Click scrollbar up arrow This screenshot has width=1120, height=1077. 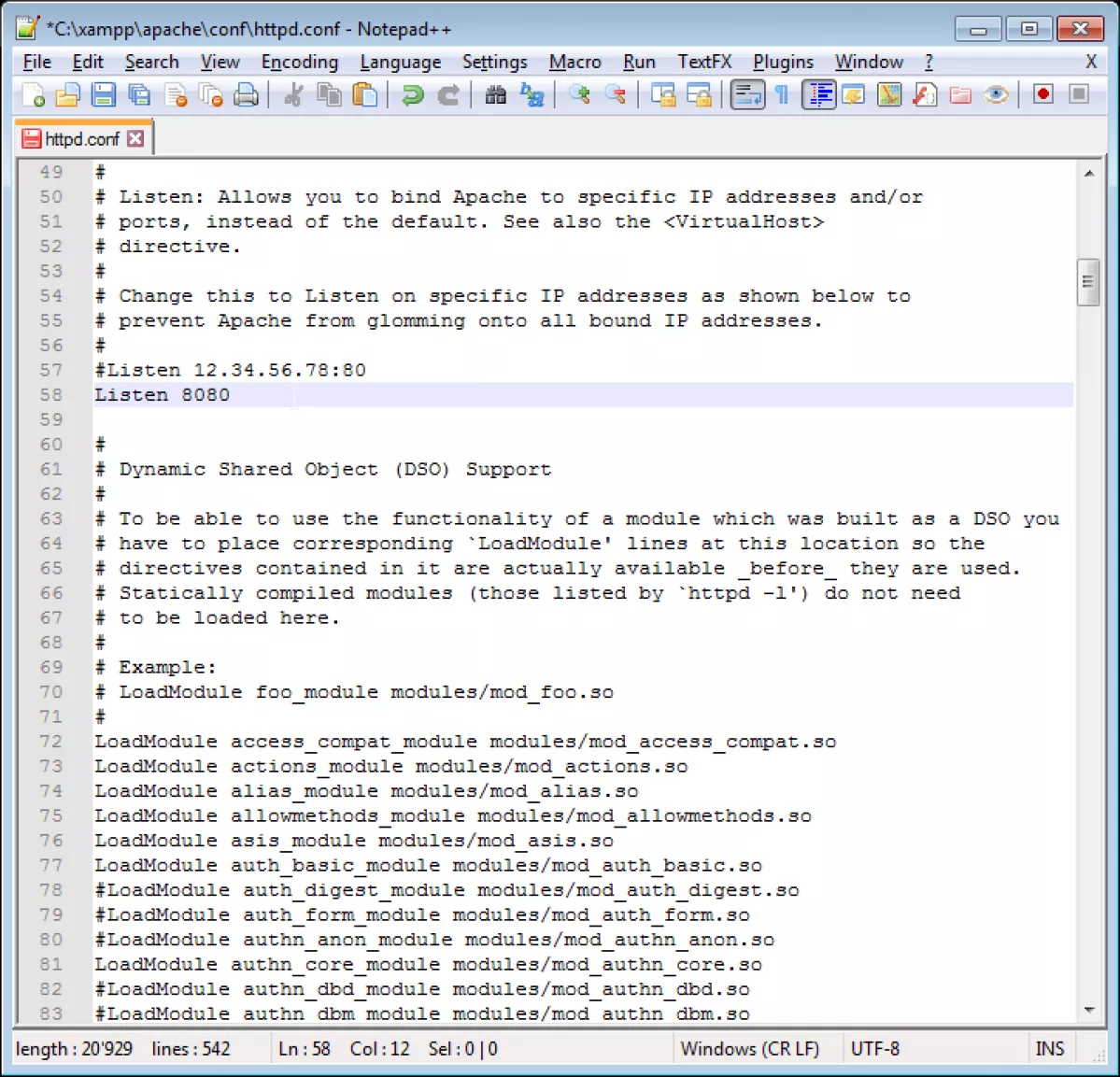point(1088,173)
